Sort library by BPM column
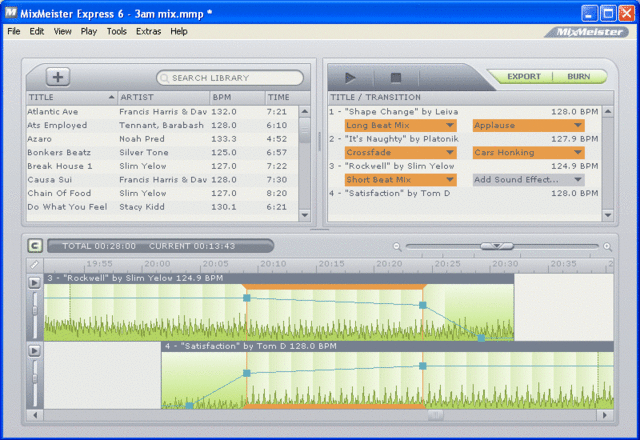The height and width of the screenshot is (440, 640). point(238,97)
